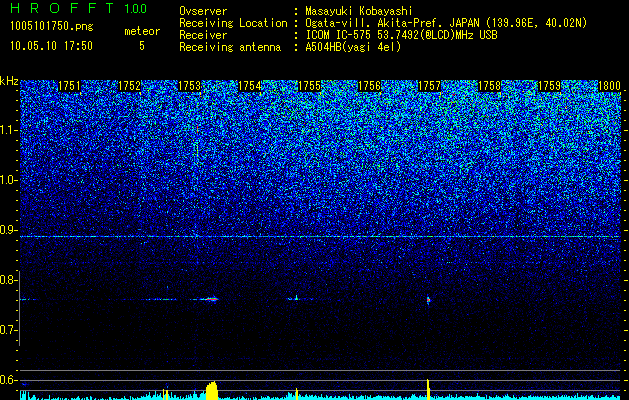The image size is (629, 400).
Task: Click the red vertical streak near 1.1 kHz
Action: (x=197, y=129)
